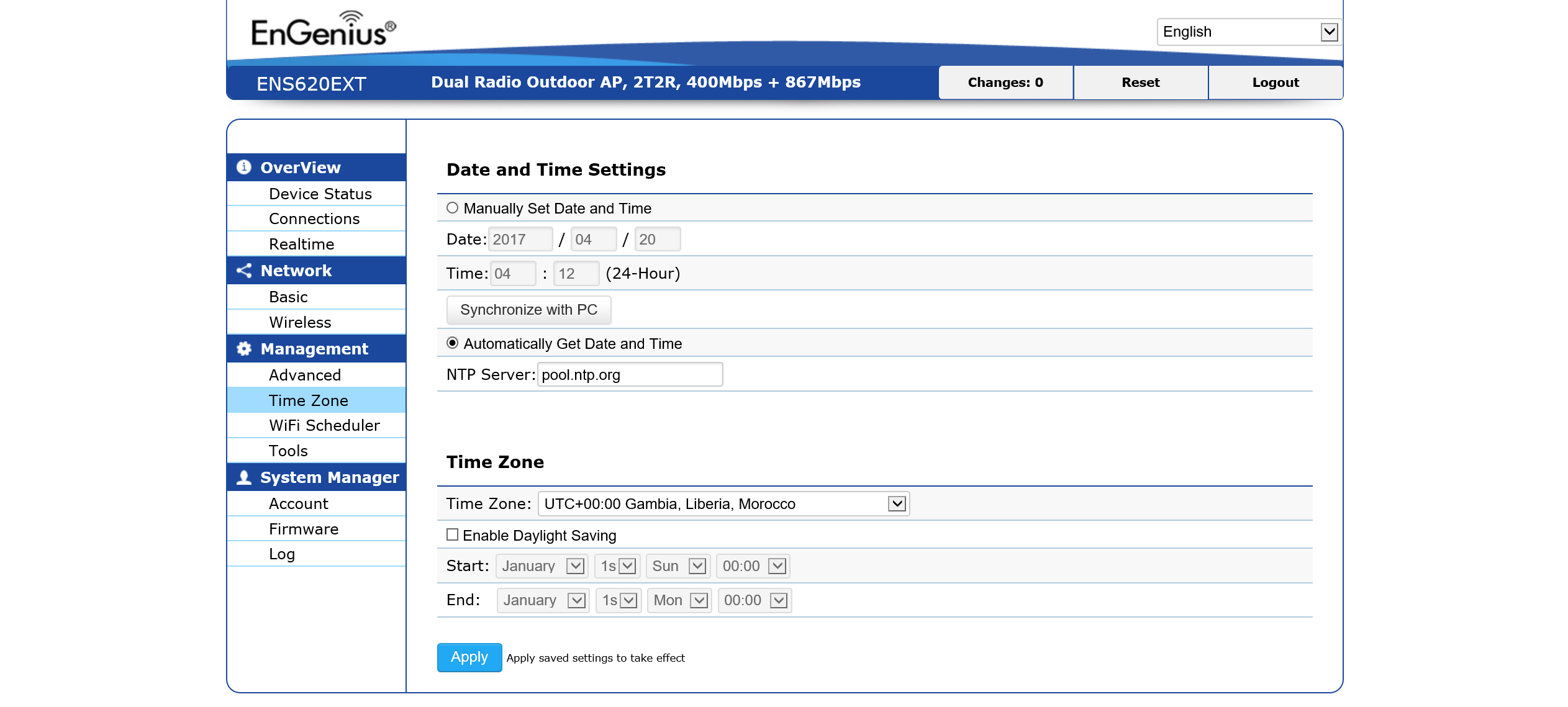Click the Changes: 0 button

click(x=1005, y=83)
